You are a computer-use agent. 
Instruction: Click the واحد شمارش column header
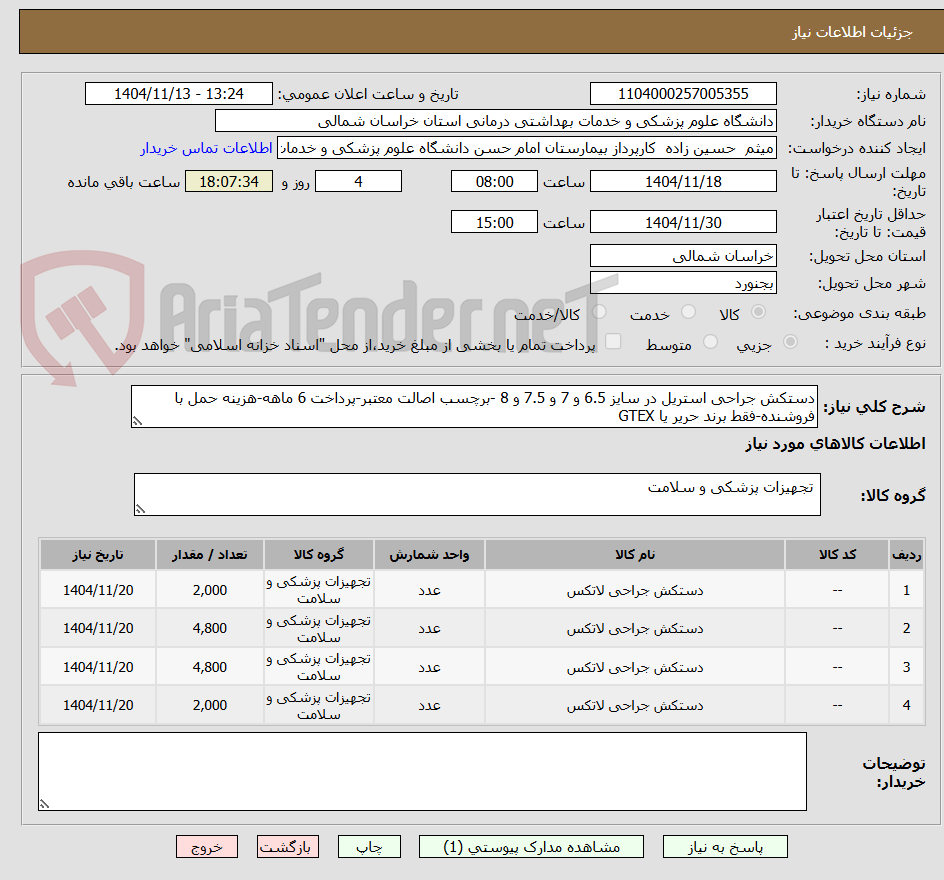click(x=429, y=554)
